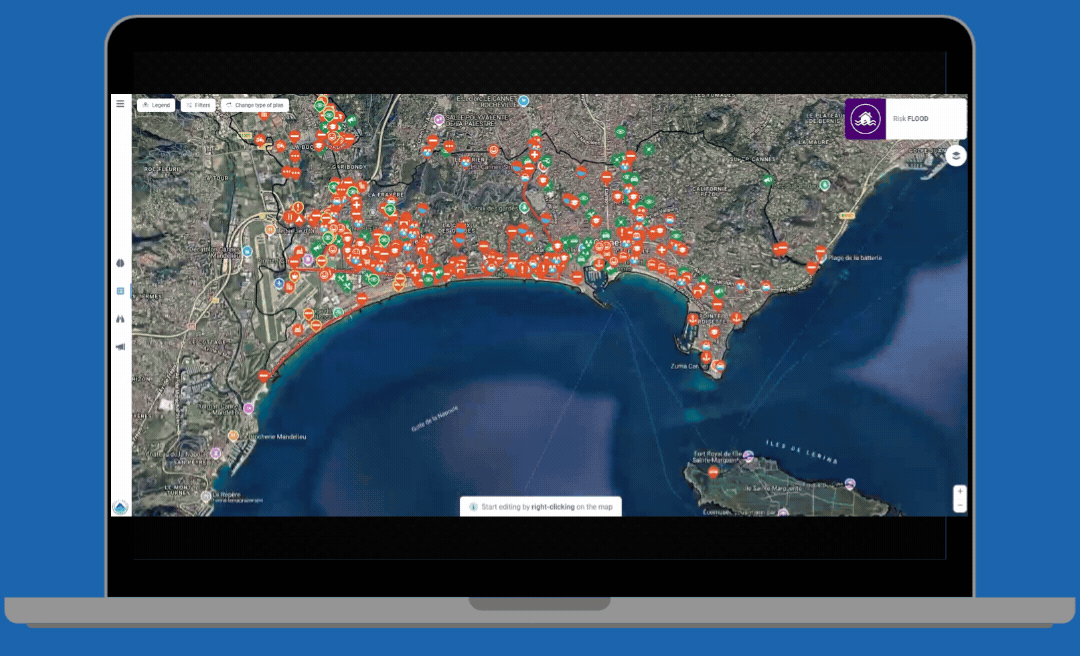Viewport: 1080px width, 656px height.
Task: Click the purple flood risk icon
Action: (x=865, y=119)
